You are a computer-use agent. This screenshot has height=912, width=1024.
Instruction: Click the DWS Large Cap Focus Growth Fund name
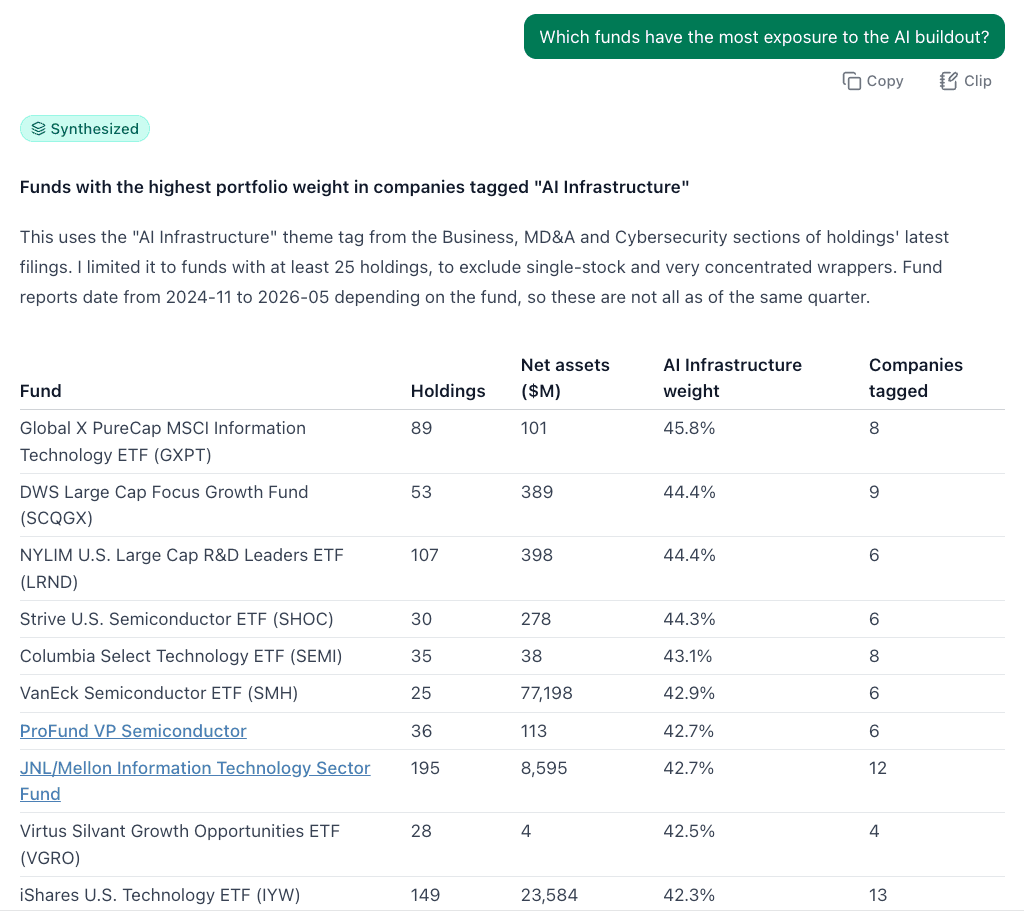164,505
